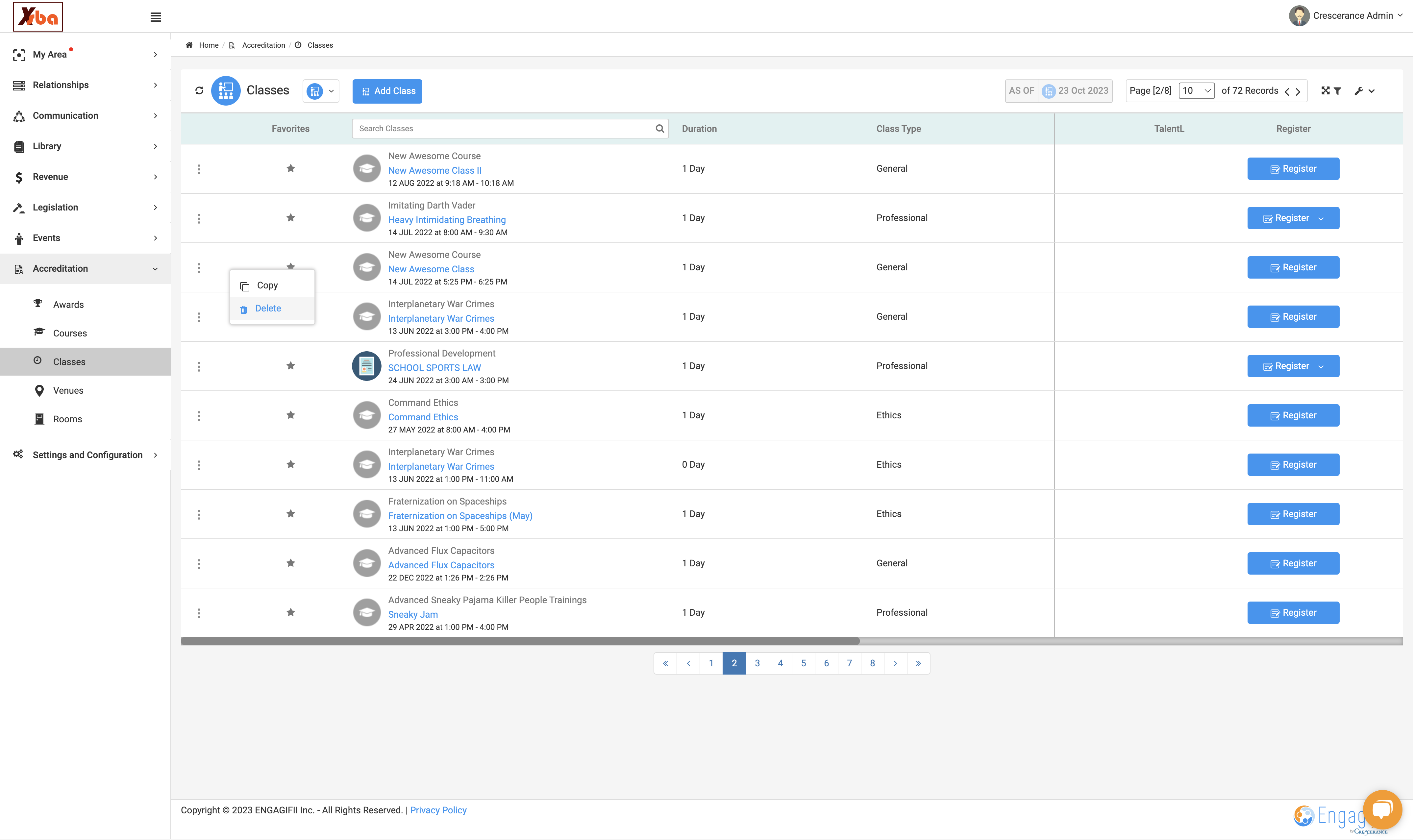1413x840 pixels.
Task: Collapse the Accreditation sidebar section
Action: (86, 268)
